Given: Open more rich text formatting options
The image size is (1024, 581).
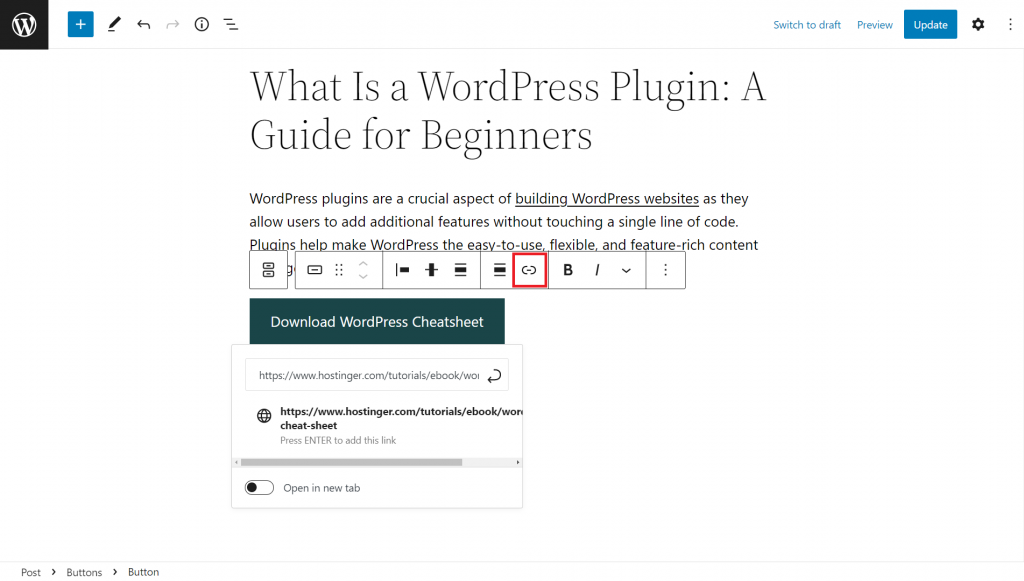Looking at the screenshot, I should (626, 269).
